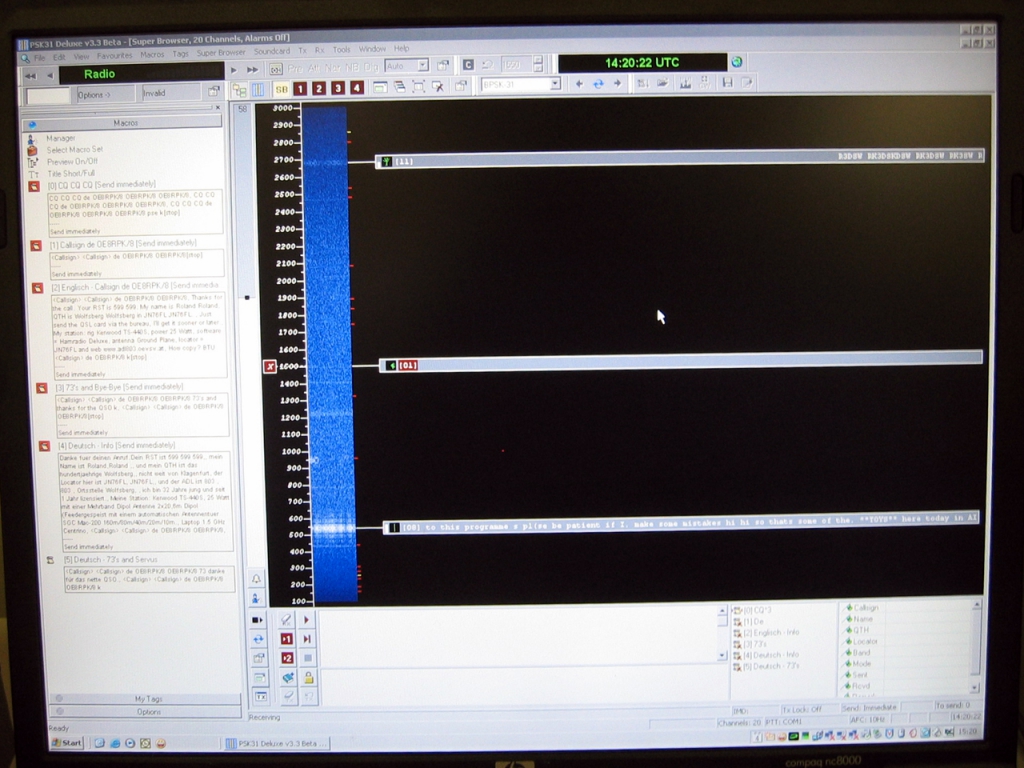The width and height of the screenshot is (1024, 768).
Task: Click the vertical level slider beside waterfall
Action: 247,297
